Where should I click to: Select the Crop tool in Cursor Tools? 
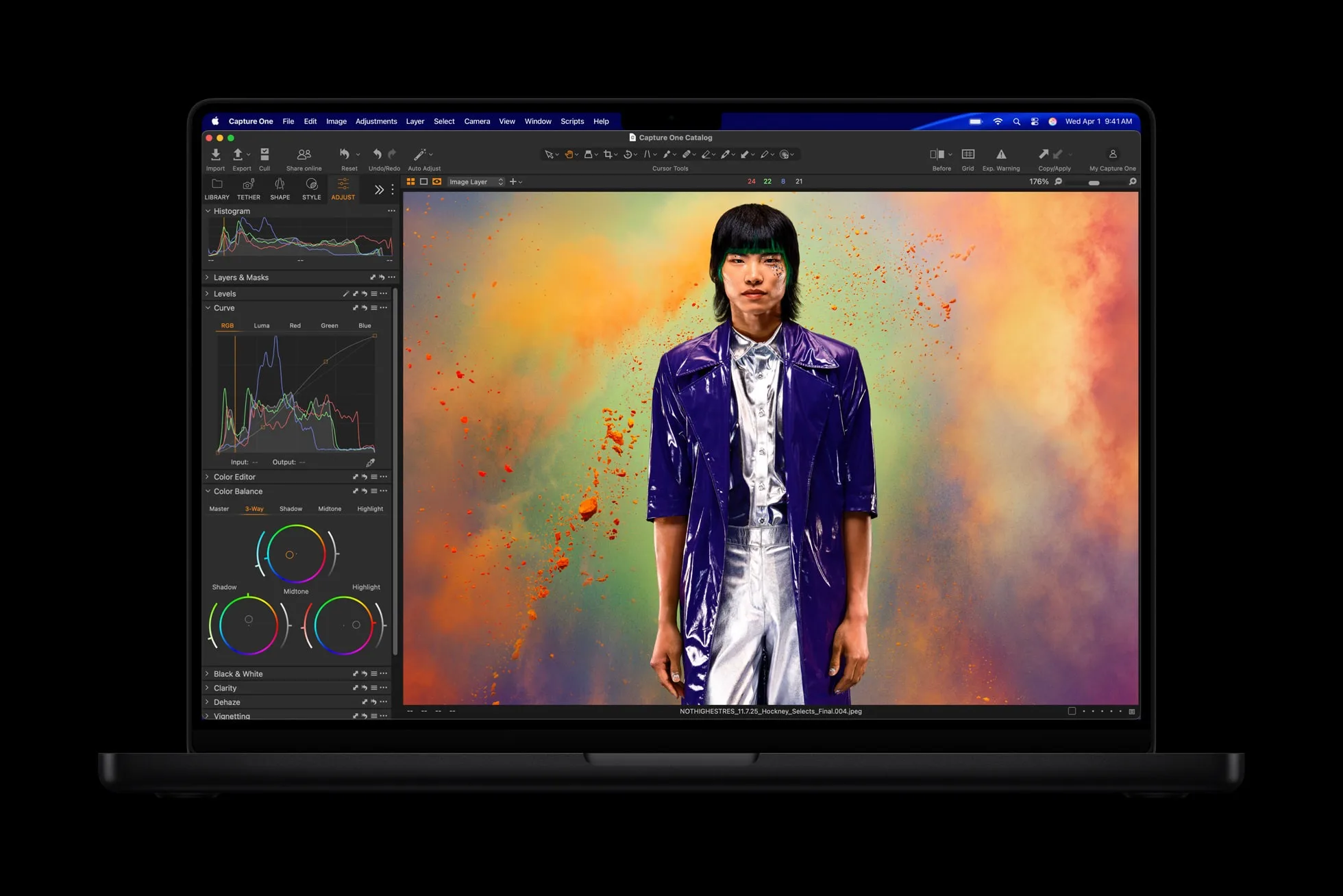click(x=609, y=155)
